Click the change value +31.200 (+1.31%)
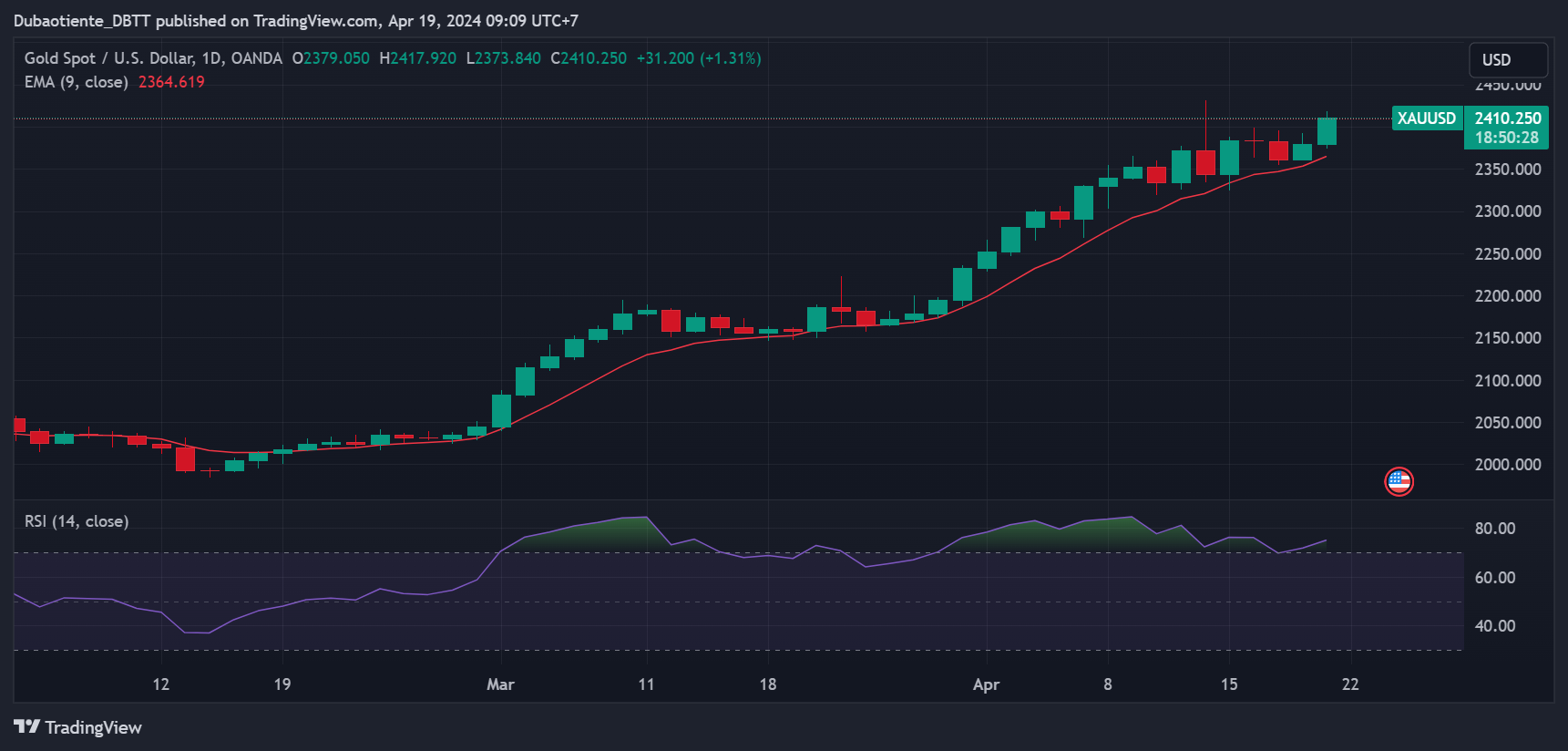 click(x=699, y=58)
